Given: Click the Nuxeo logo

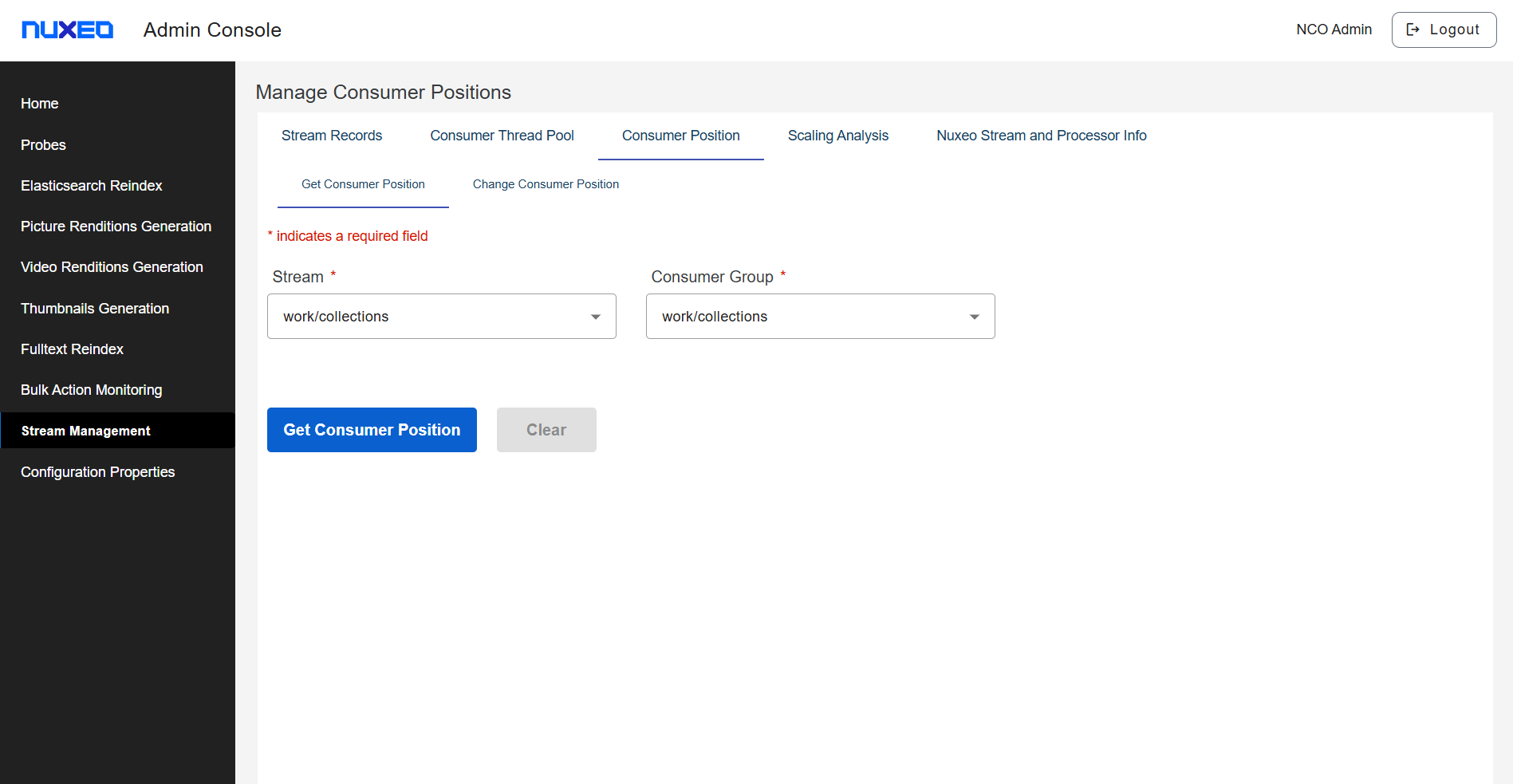Looking at the screenshot, I should pyautogui.click(x=67, y=30).
